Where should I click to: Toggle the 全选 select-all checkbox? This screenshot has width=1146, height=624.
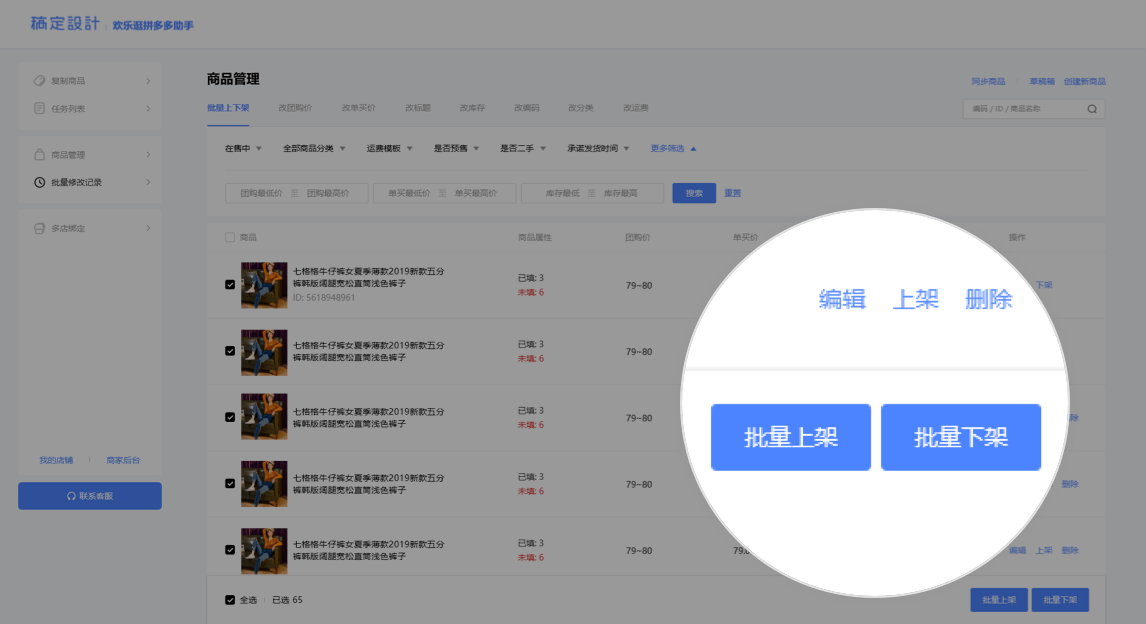229,599
